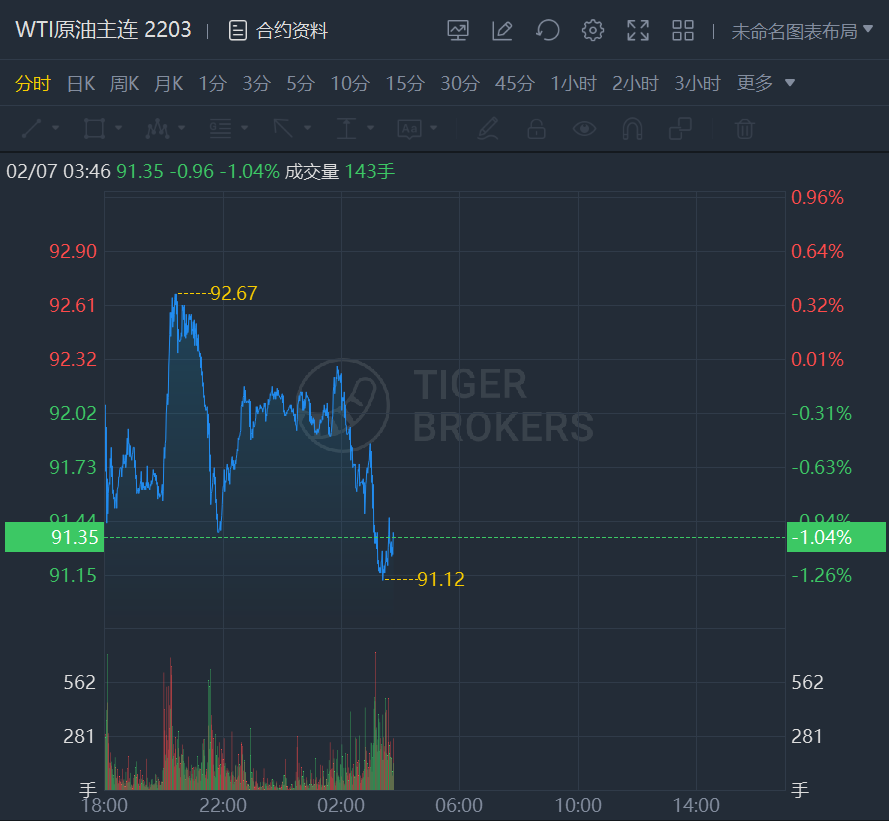Click the refresh chart icon

tap(547, 31)
